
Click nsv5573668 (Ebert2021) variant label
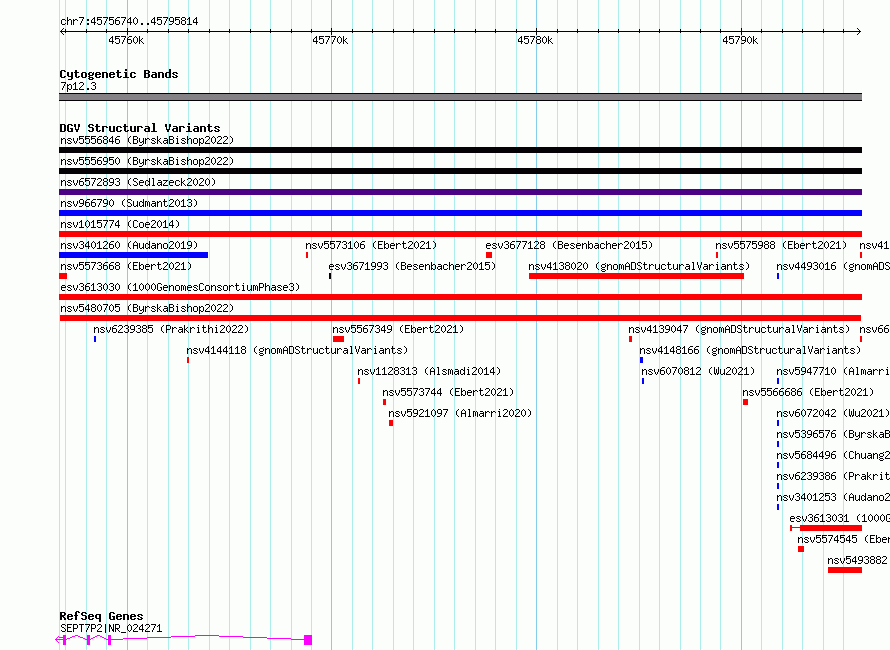point(126,266)
